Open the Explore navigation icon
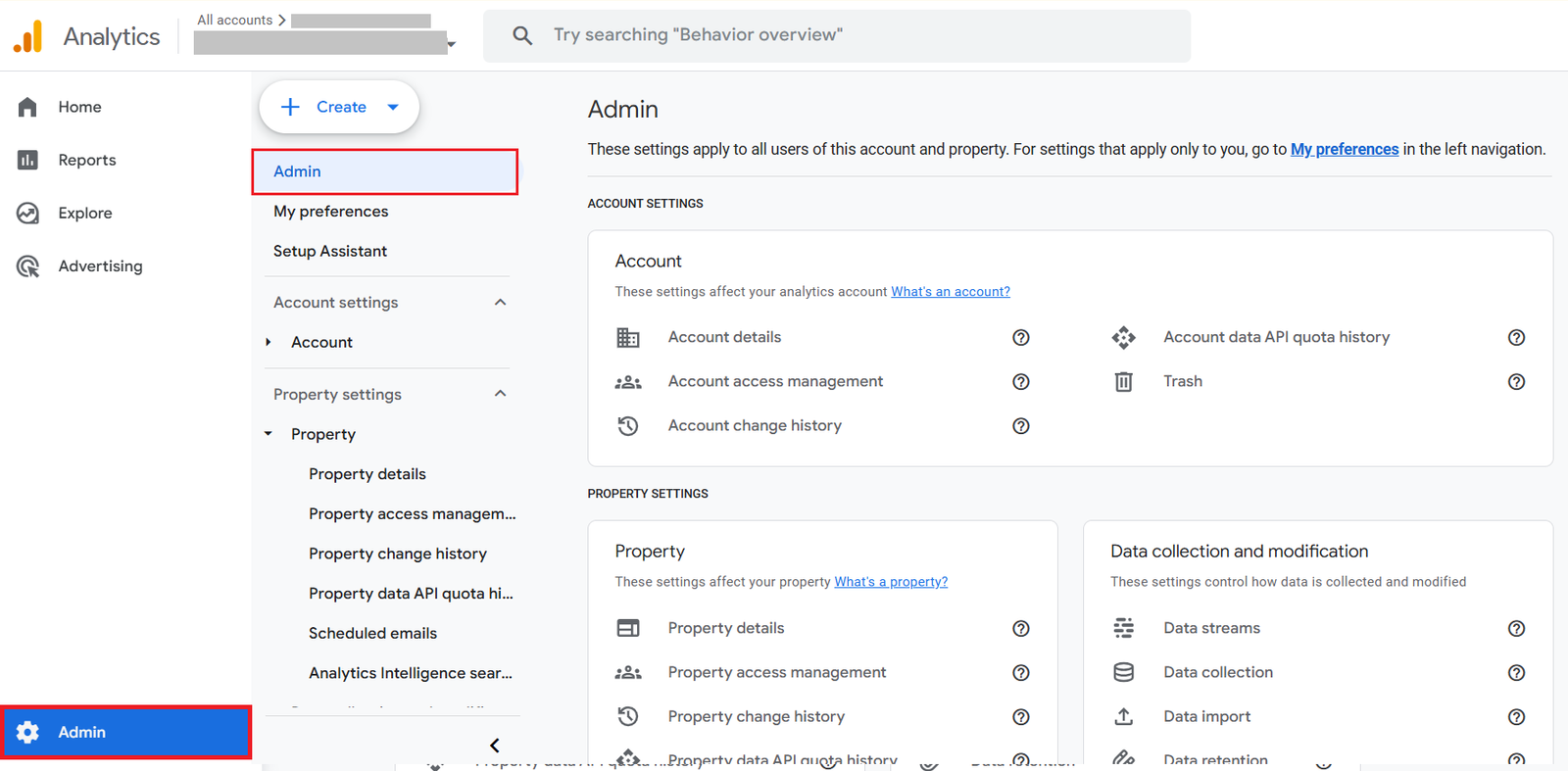The width and height of the screenshot is (1568, 771). [x=27, y=213]
